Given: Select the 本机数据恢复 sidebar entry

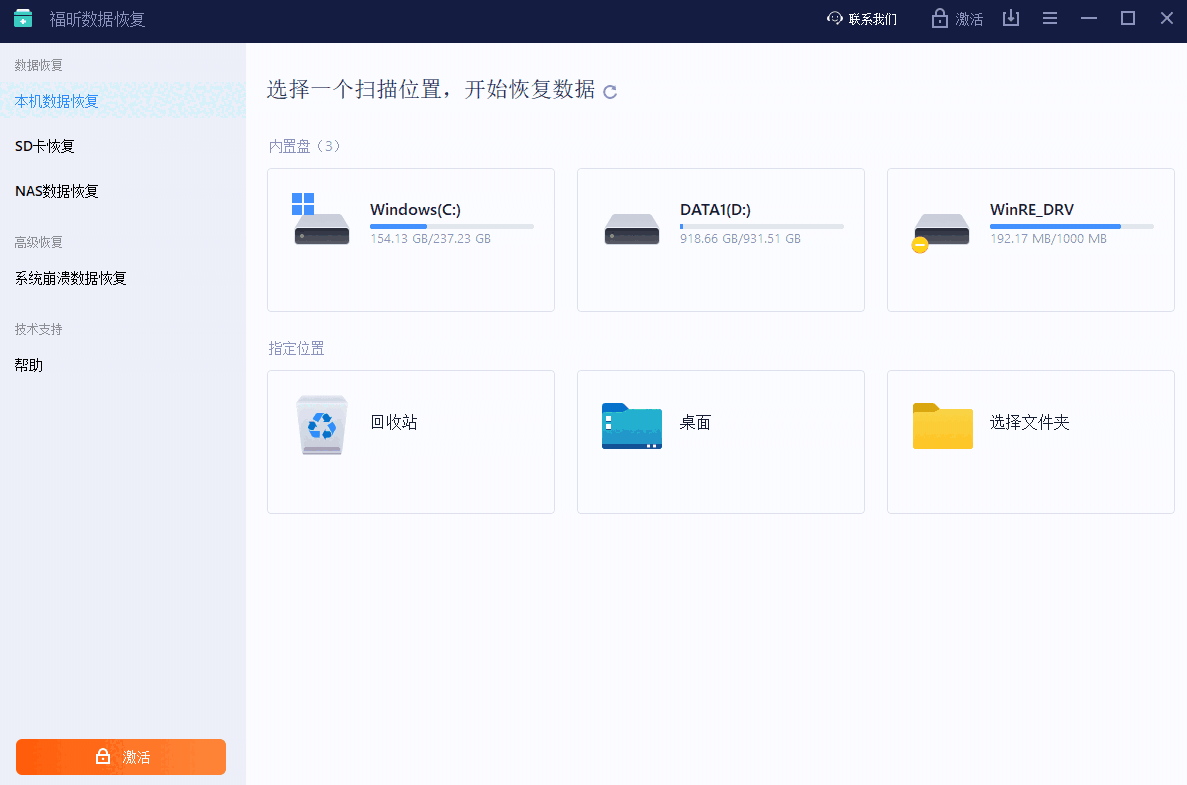Looking at the screenshot, I should click(x=56, y=100).
